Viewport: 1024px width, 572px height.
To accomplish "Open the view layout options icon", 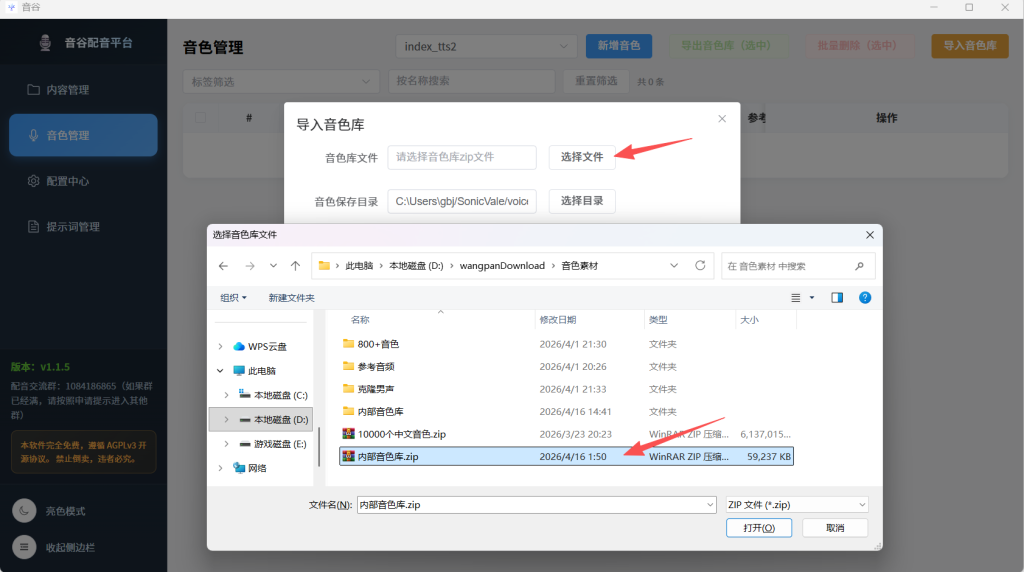I will [x=795, y=298].
